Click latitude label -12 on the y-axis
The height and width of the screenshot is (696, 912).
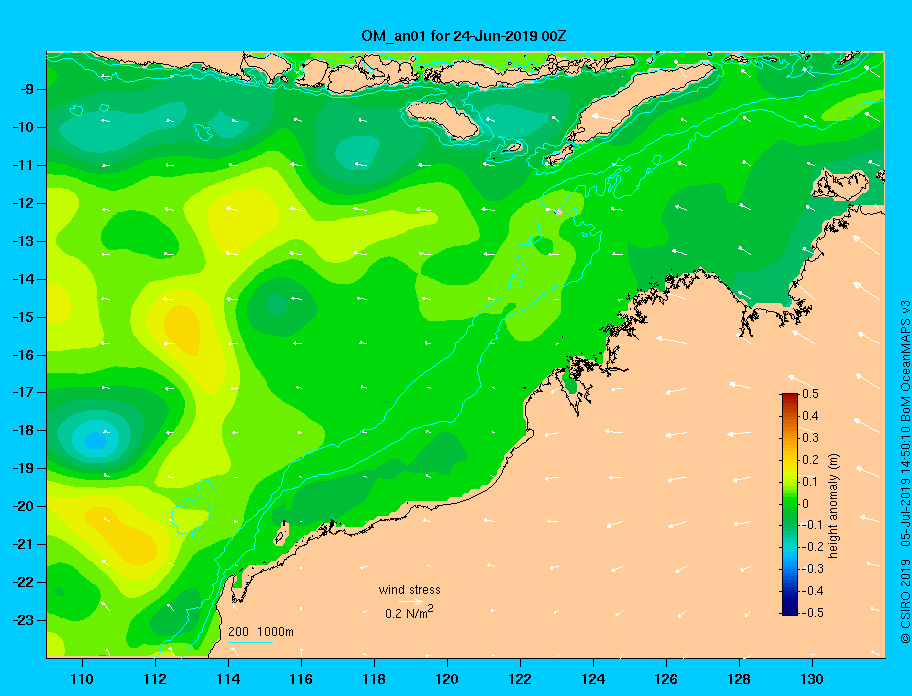coord(23,203)
